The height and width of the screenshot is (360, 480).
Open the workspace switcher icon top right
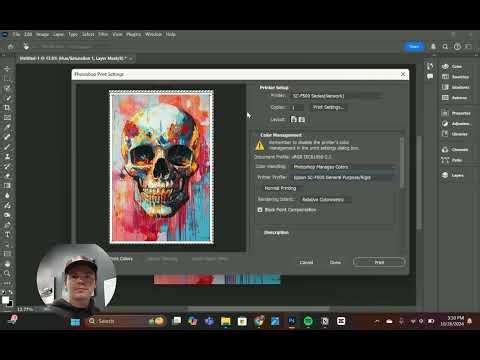point(469,47)
